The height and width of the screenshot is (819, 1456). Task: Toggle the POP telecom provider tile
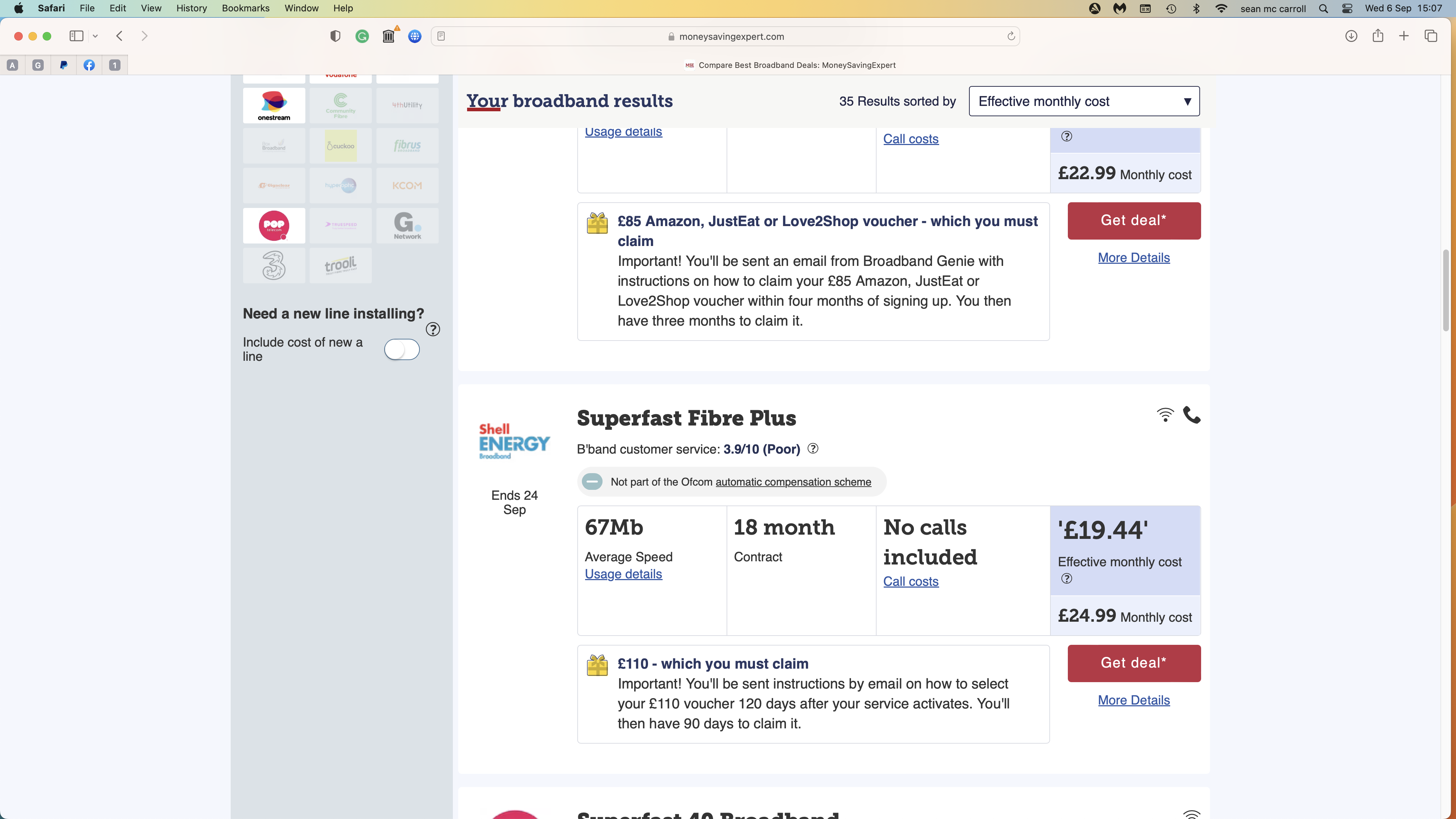[274, 225]
